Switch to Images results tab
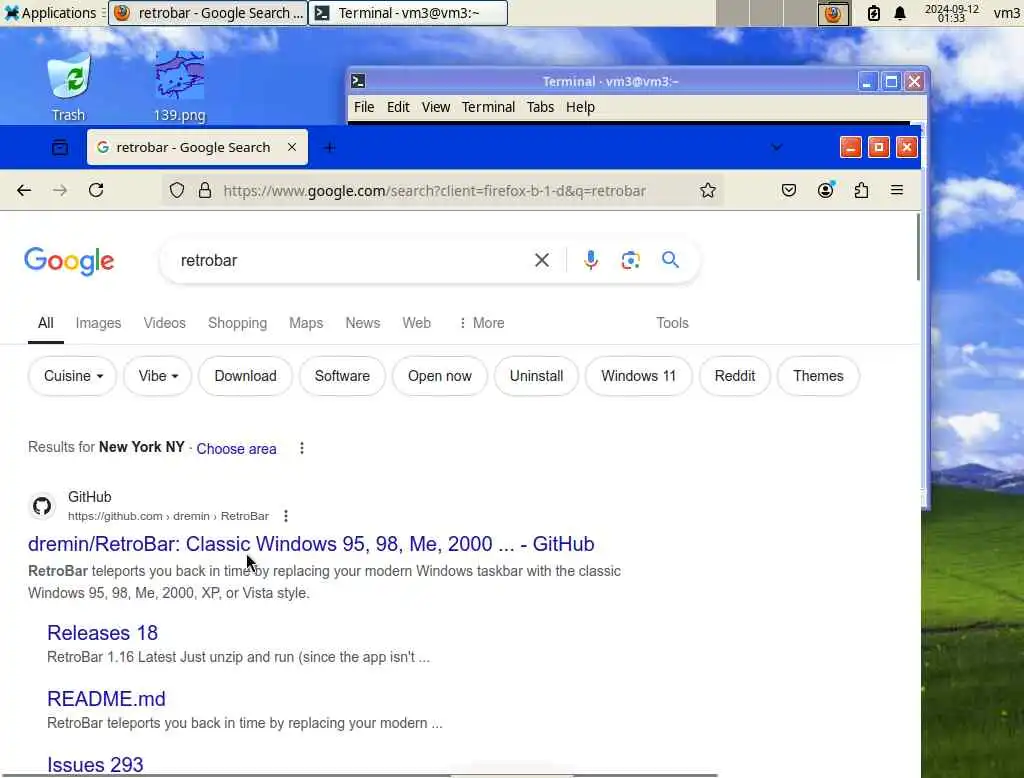 [x=98, y=323]
